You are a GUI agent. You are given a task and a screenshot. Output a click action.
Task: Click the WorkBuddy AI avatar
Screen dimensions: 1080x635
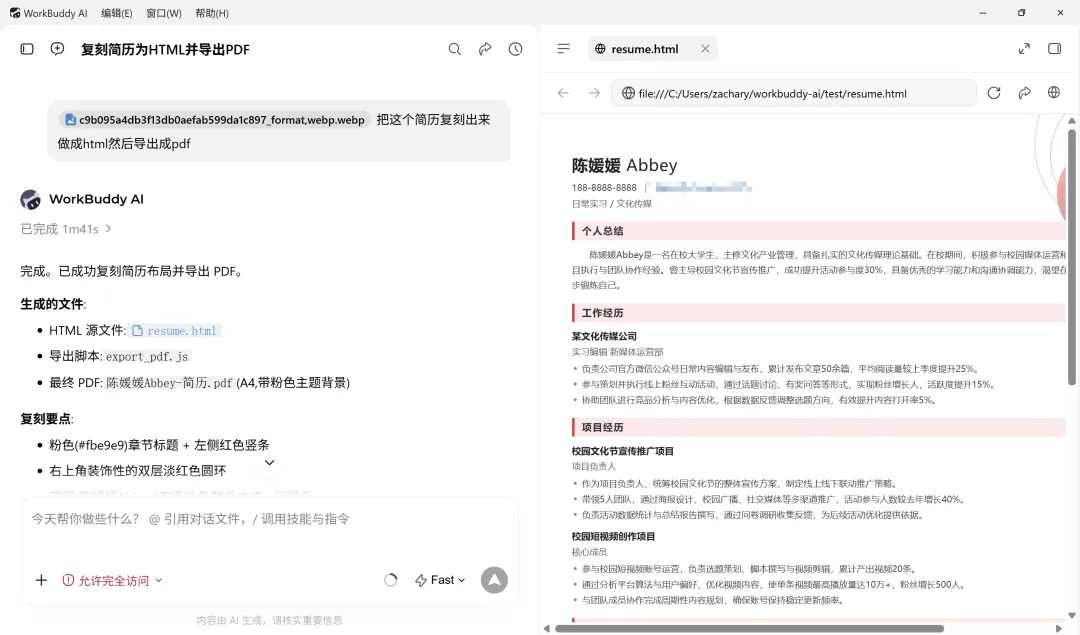tap(30, 200)
